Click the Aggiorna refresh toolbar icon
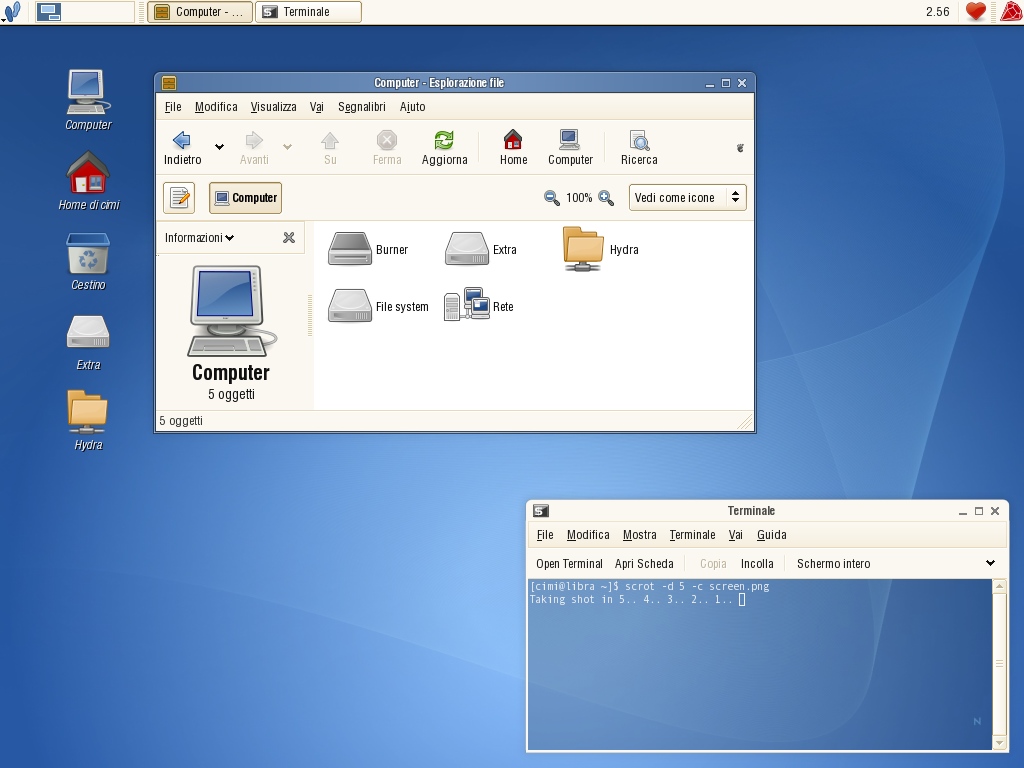This screenshot has width=1024, height=768. click(444, 148)
